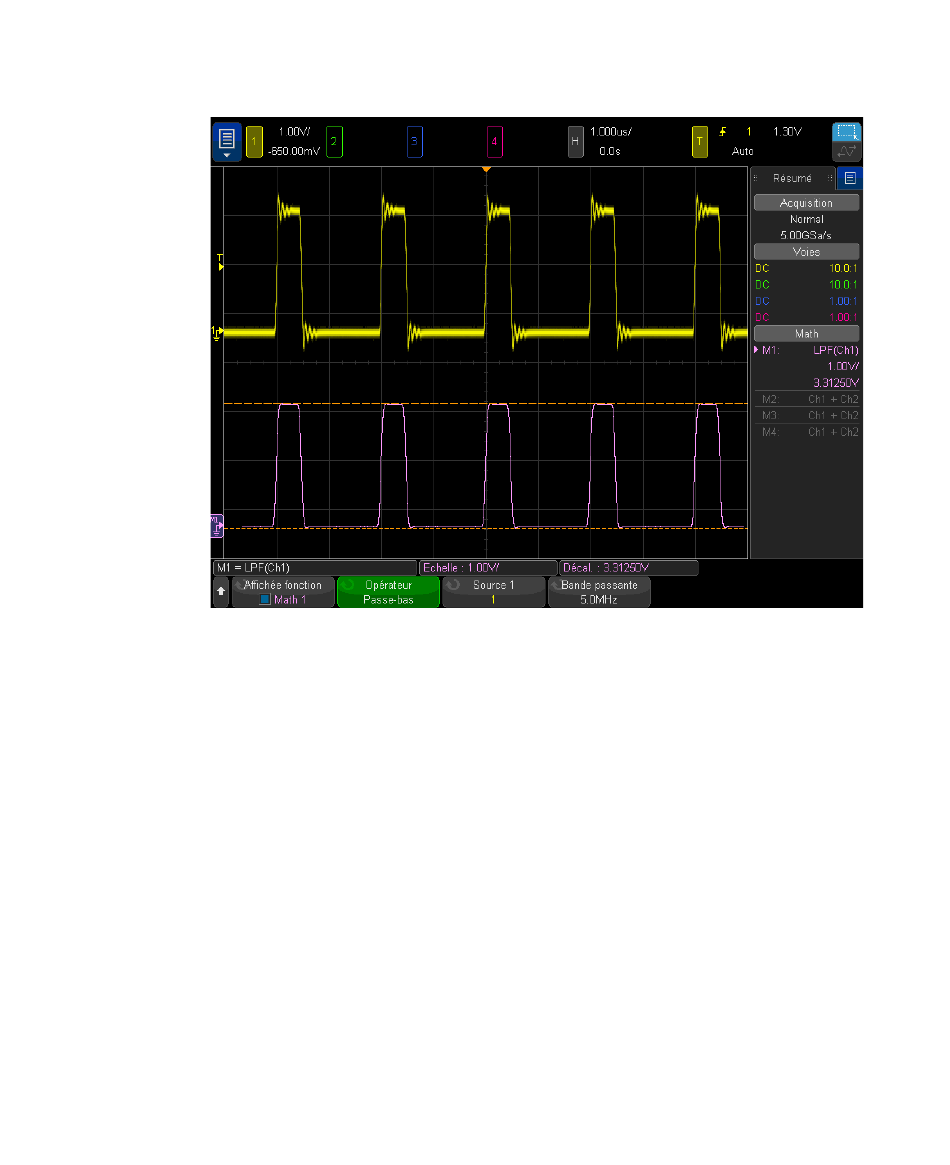Open the Voies section header
This screenshot has height=1165, width=950.
(x=806, y=252)
